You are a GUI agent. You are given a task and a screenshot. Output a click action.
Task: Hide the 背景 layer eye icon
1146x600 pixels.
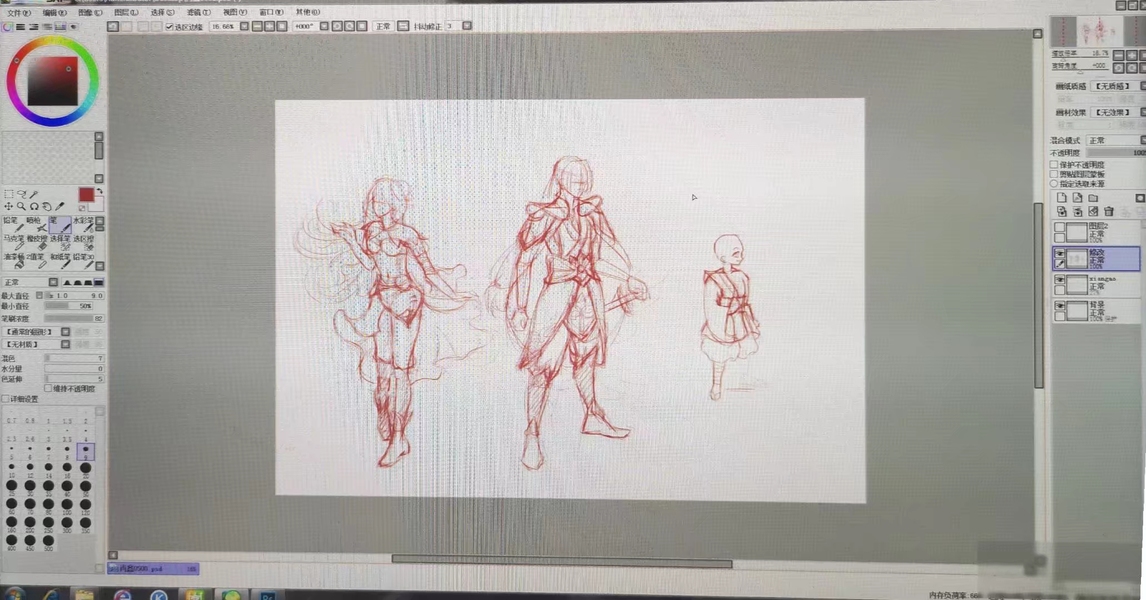point(1059,306)
